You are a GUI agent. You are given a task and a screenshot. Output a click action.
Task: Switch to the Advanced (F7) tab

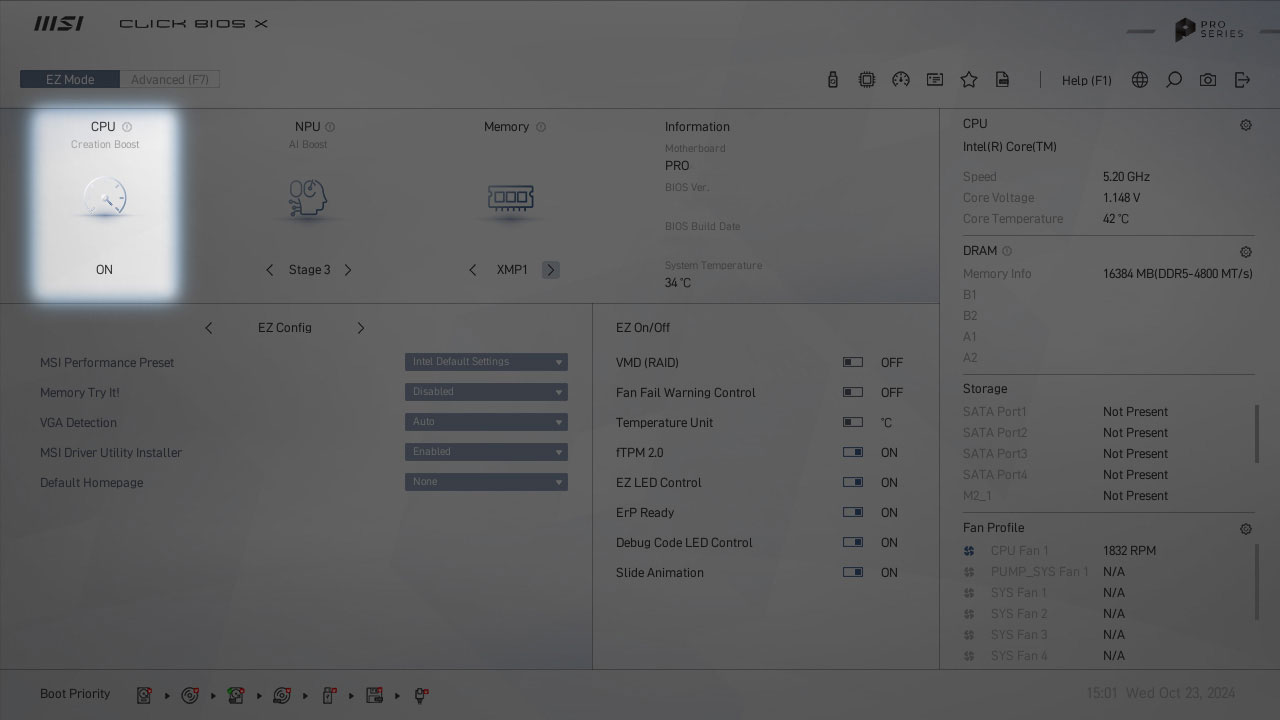tap(170, 80)
